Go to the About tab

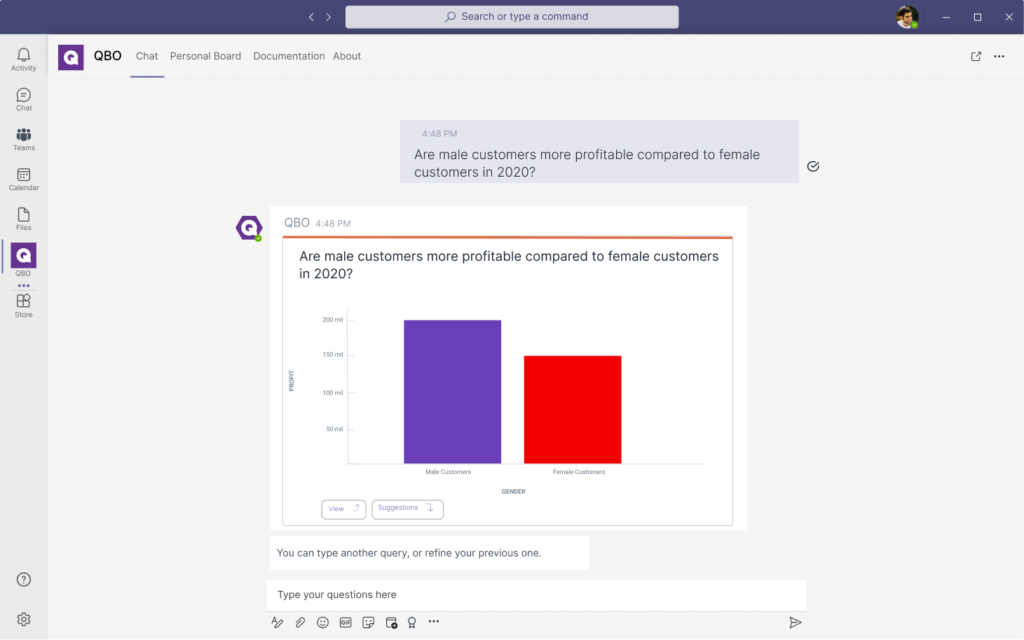[347, 56]
